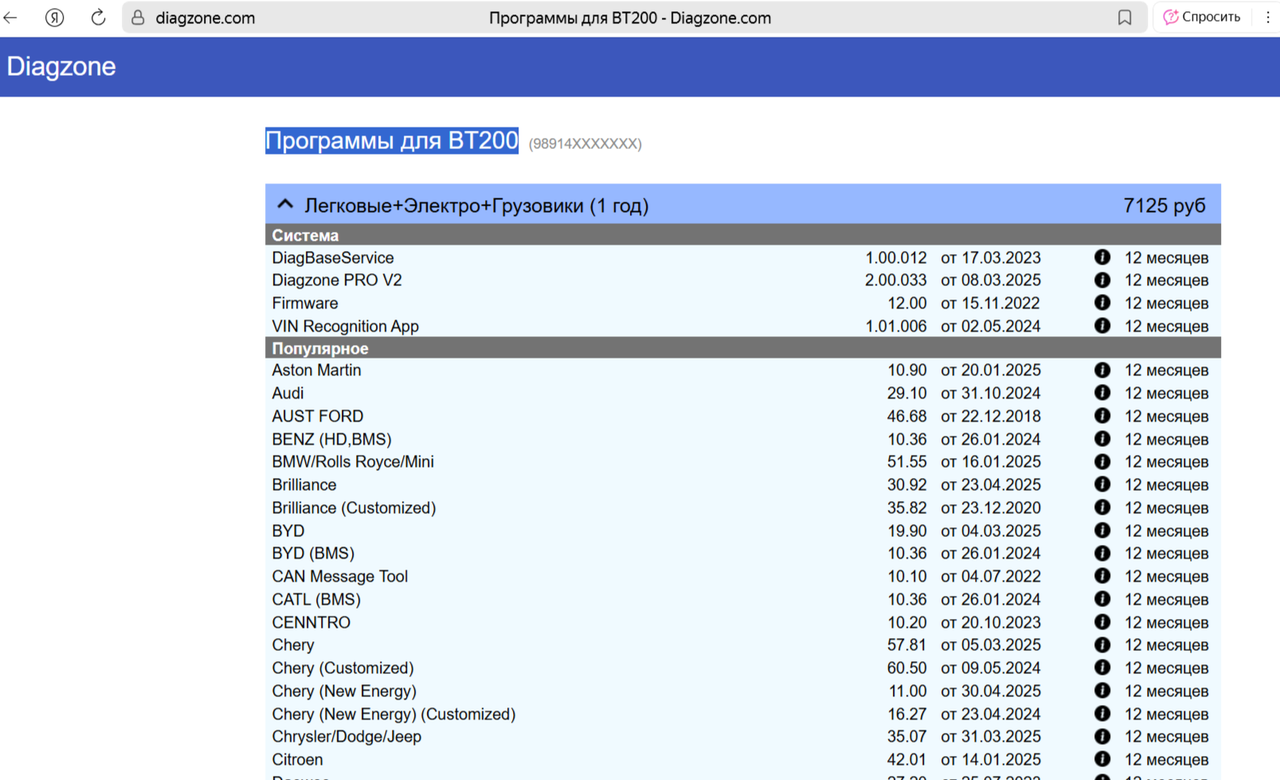Open the browser three-dot menu
This screenshot has width=1280, height=780.
click(1267, 17)
